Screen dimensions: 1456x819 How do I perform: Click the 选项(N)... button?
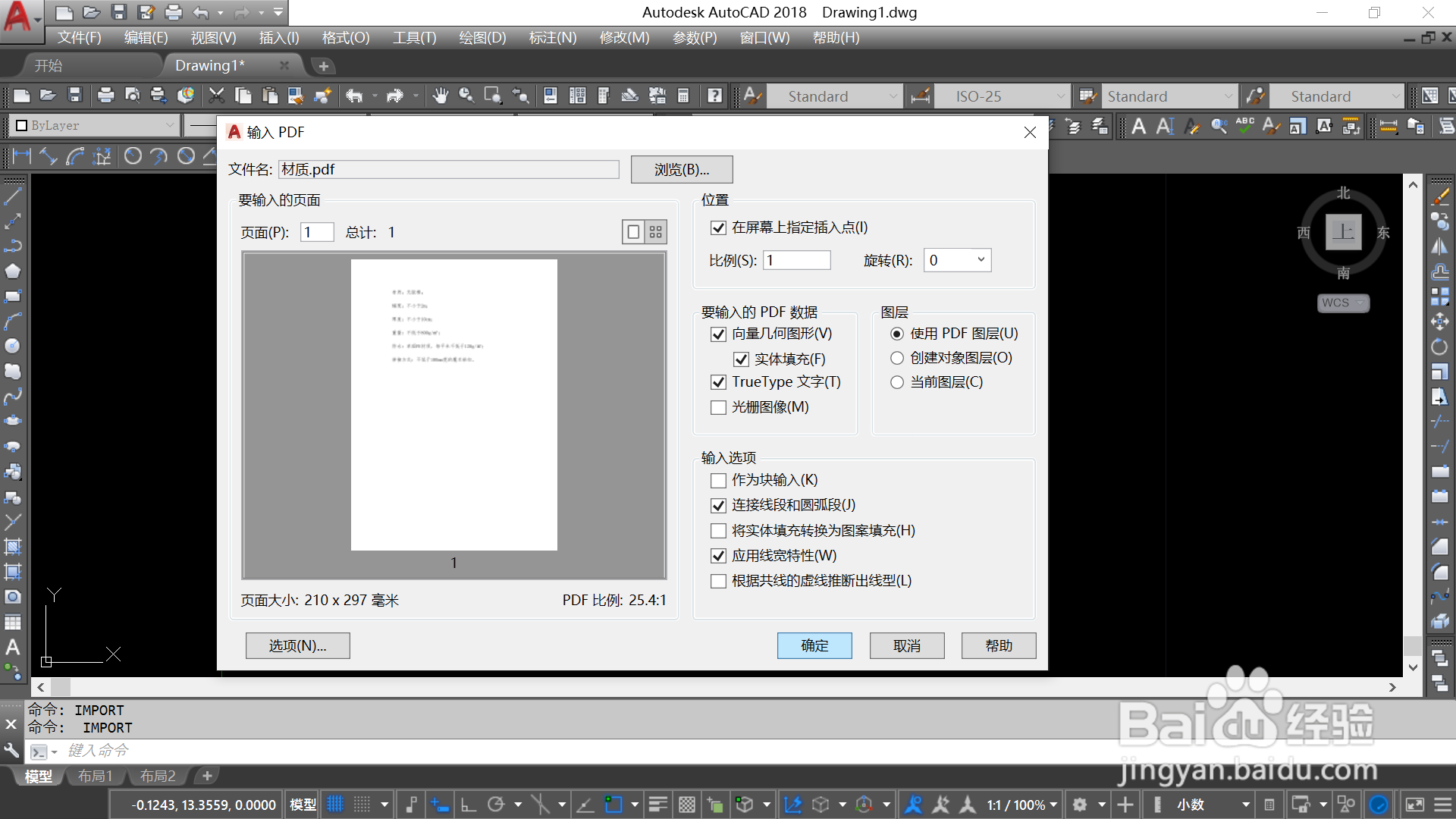coord(297,646)
